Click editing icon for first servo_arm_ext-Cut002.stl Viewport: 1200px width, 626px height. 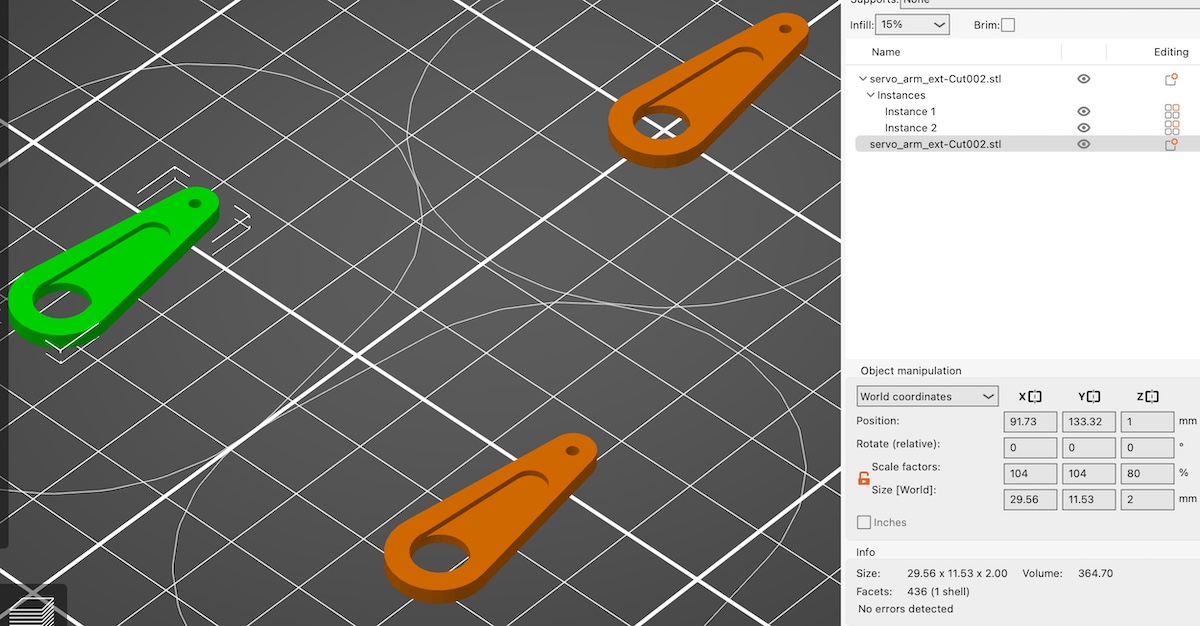coord(1171,79)
